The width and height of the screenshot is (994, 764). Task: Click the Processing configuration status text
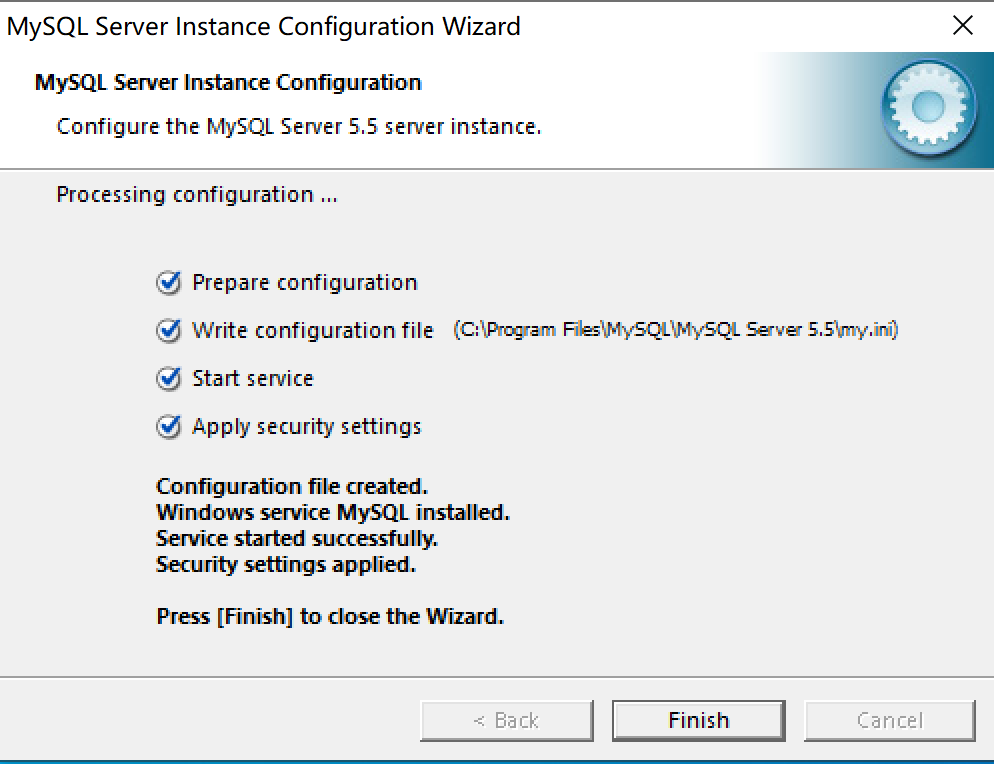coord(197,194)
